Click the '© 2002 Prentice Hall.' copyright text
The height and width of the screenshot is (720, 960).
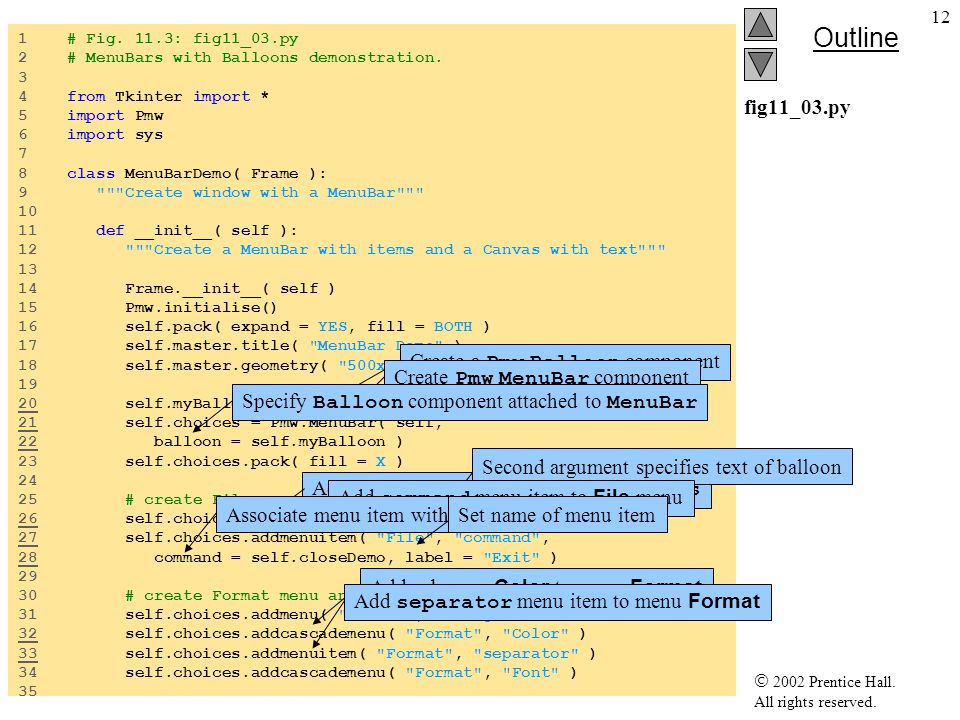coord(824,681)
